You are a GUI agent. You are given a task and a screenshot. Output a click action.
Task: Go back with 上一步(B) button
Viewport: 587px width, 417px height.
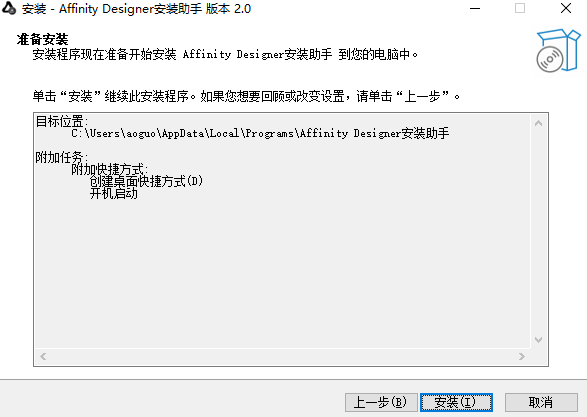pyautogui.click(x=381, y=402)
